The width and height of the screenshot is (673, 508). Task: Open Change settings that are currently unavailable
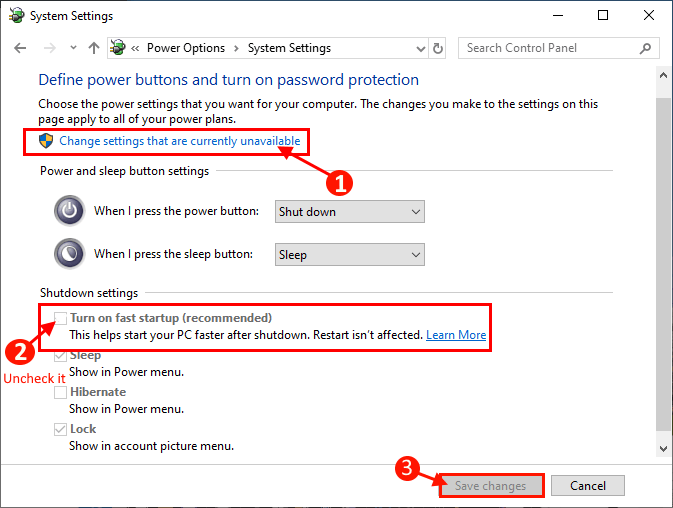[180, 141]
